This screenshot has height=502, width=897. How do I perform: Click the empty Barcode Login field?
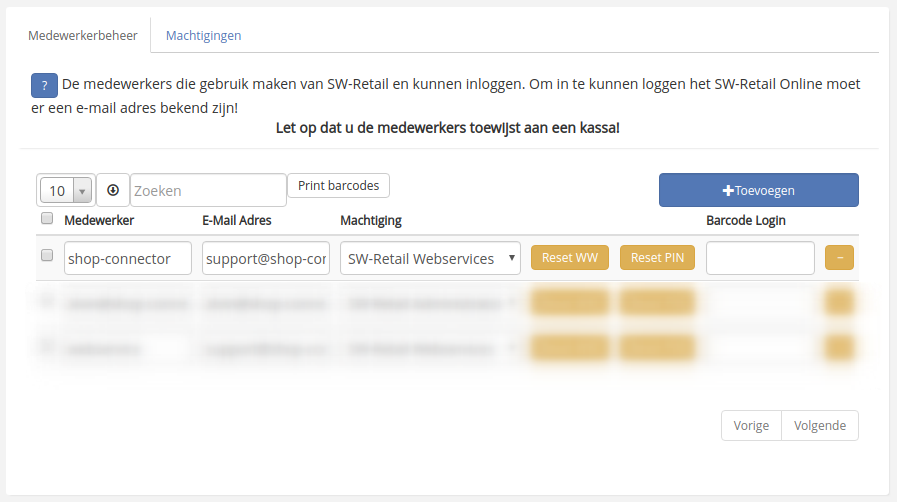pos(760,258)
